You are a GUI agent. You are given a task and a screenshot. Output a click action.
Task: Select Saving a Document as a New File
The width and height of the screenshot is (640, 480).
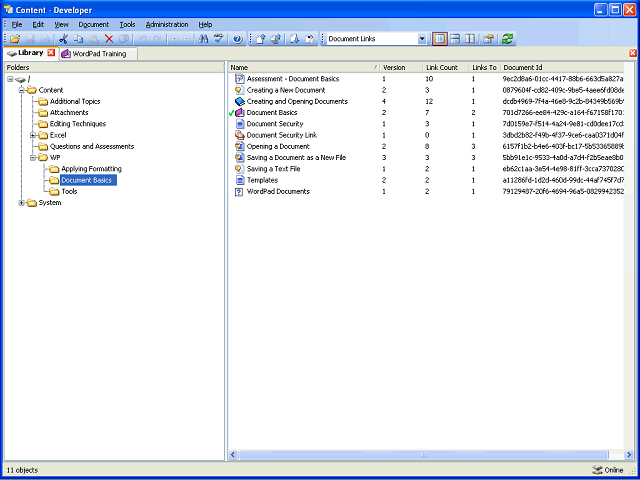pos(426,158)
